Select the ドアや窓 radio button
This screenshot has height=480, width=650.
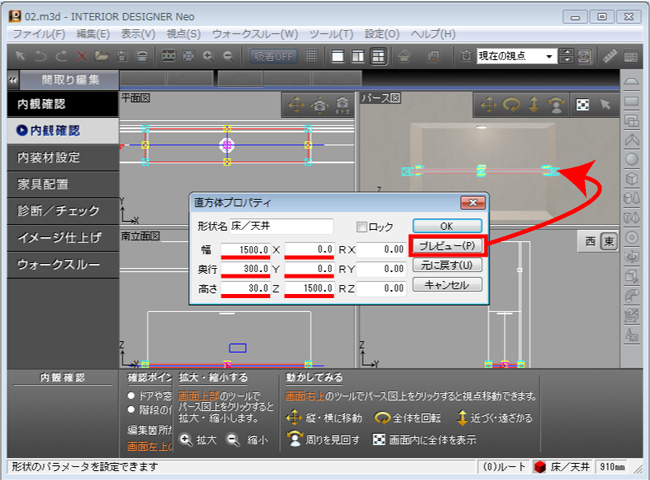132,396
